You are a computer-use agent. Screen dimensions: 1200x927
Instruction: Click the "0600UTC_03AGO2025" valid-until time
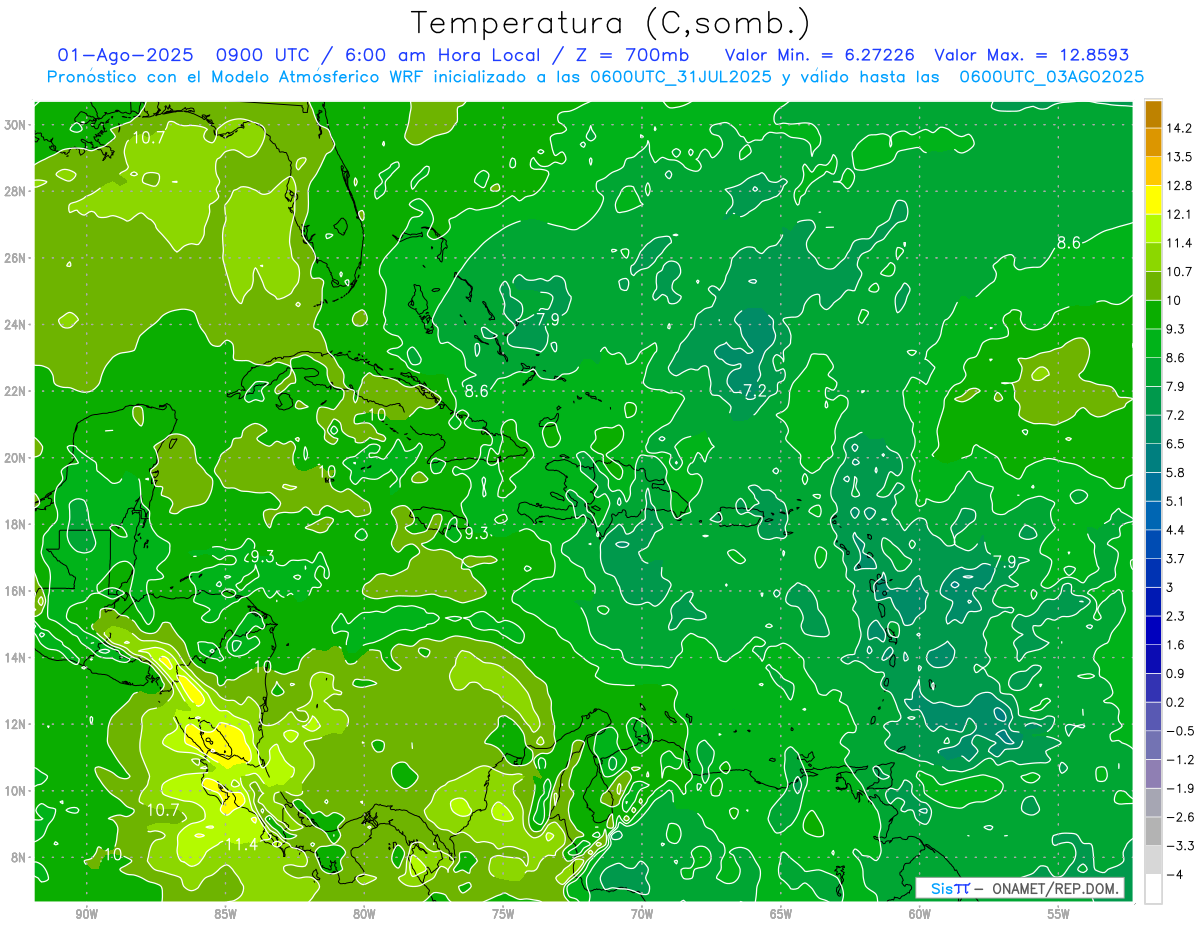(1051, 77)
